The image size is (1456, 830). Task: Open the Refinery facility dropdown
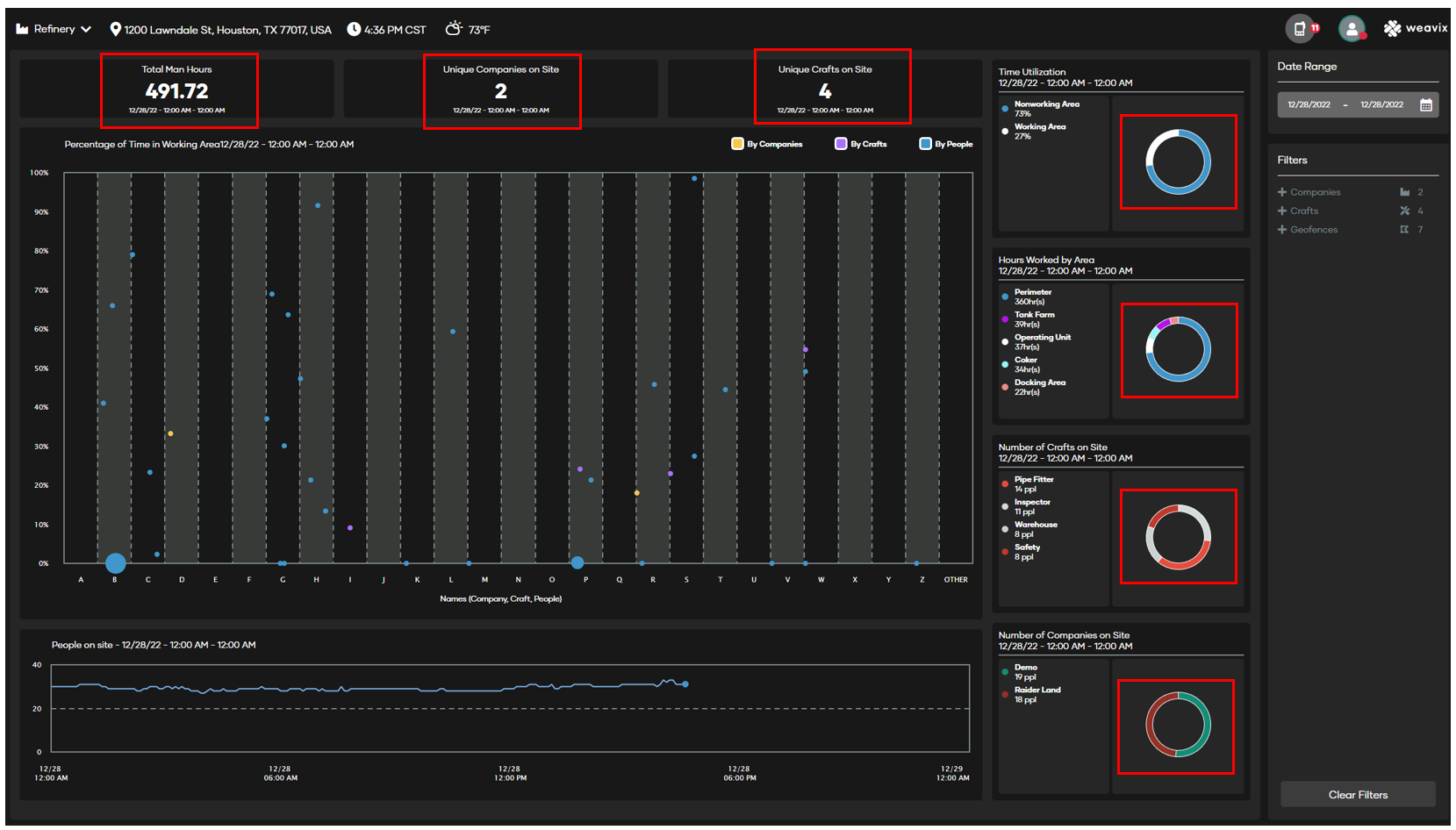pos(54,29)
